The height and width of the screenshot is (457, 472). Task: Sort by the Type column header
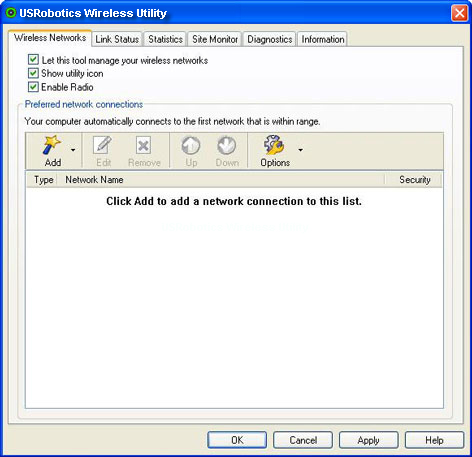(43, 180)
